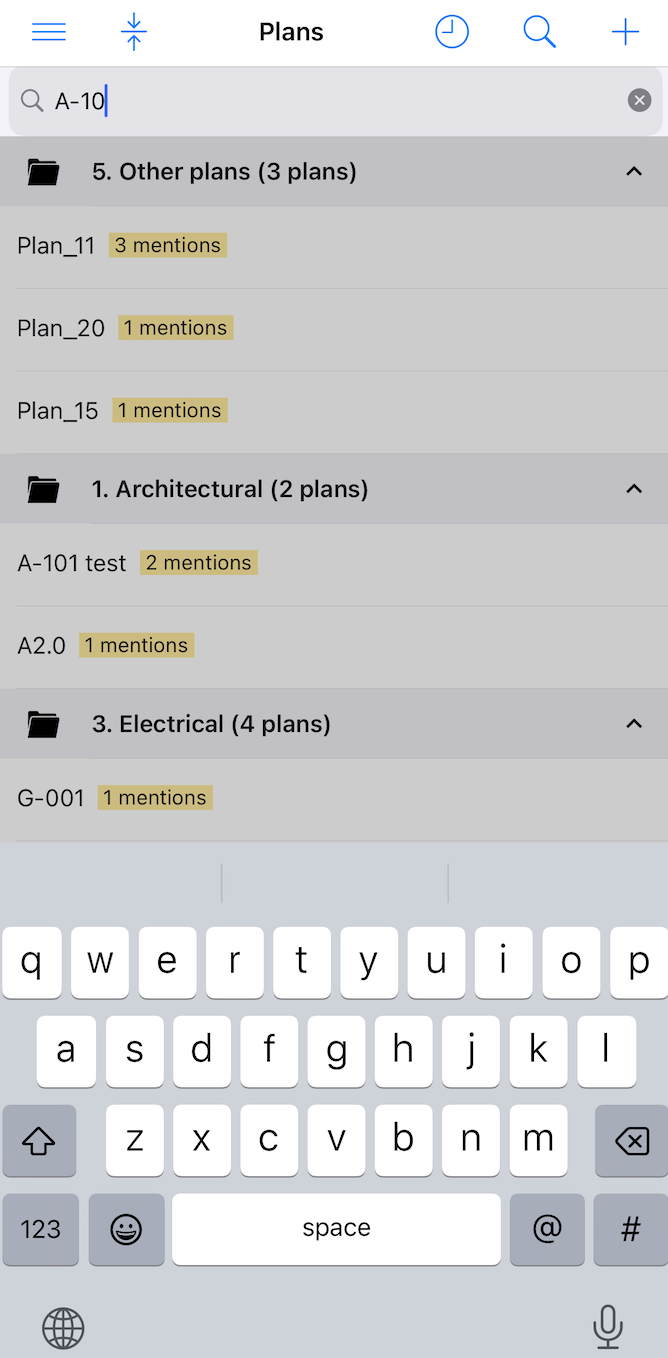The width and height of the screenshot is (668, 1358).
Task: Open the emoji keyboard
Action: click(x=126, y=1230)
